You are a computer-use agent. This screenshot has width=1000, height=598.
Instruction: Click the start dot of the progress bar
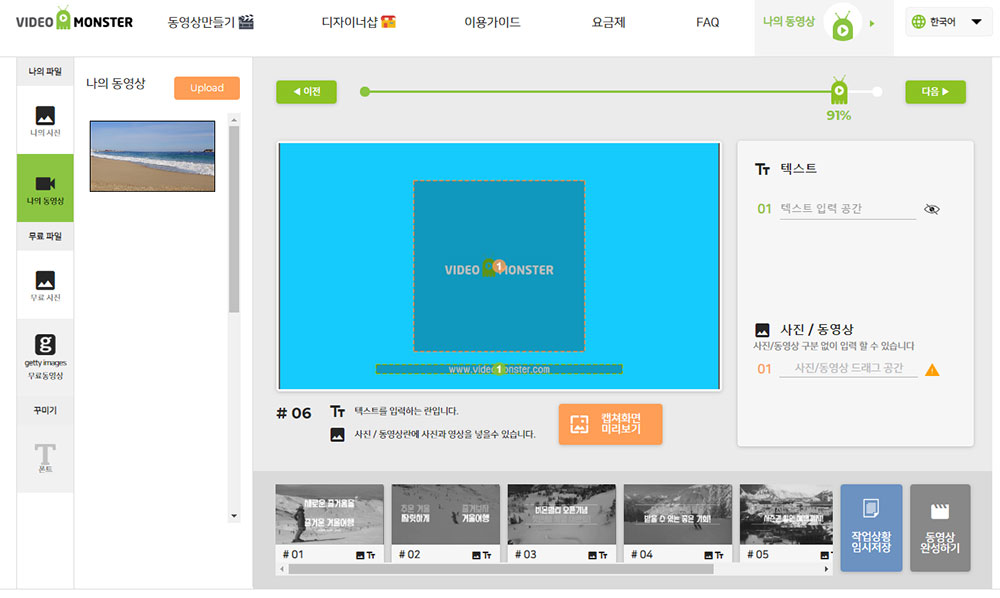tap(365, 92)
